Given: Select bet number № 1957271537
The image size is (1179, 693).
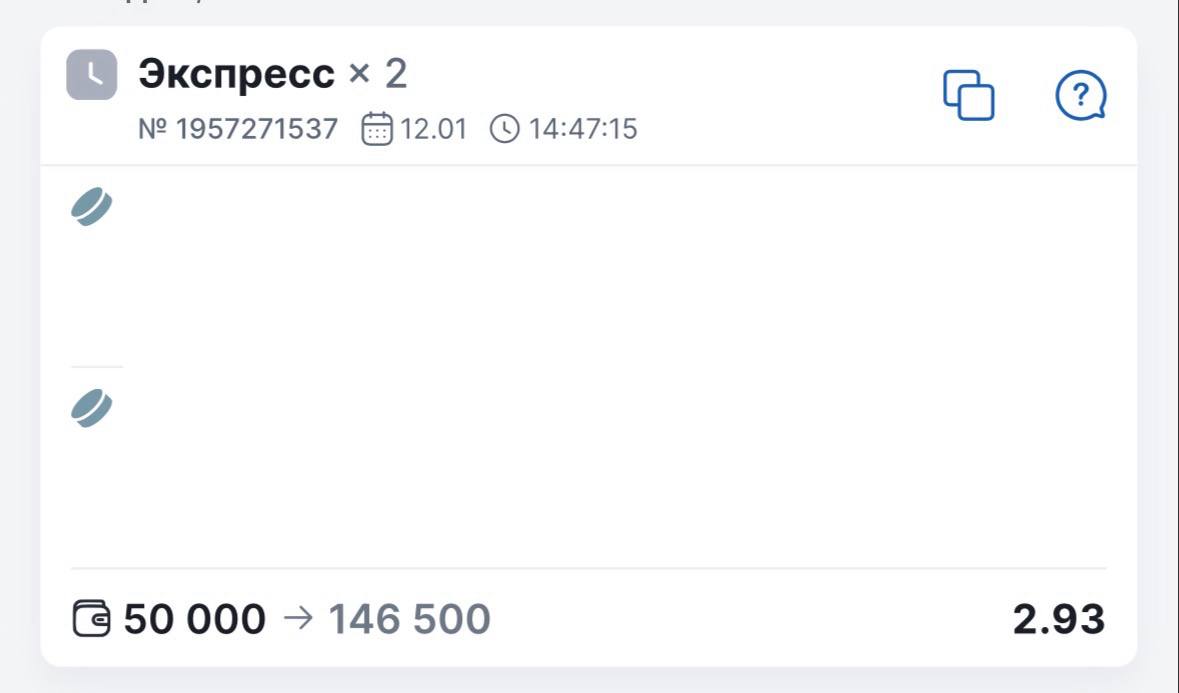Looking at the screenshot, I should [238, 129].
